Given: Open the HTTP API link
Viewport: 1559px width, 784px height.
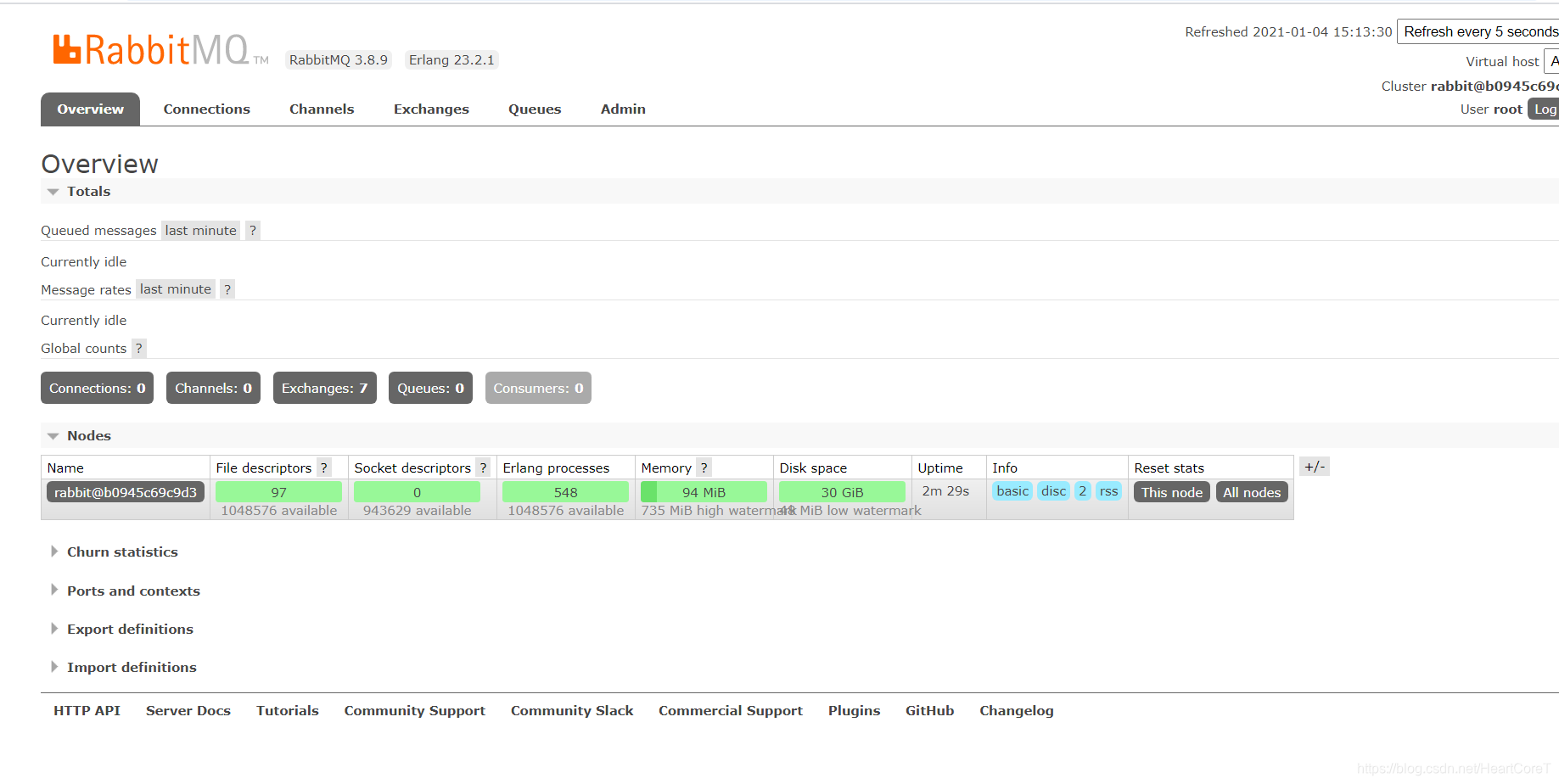Looking at the screenshot, I should [87, 711].
